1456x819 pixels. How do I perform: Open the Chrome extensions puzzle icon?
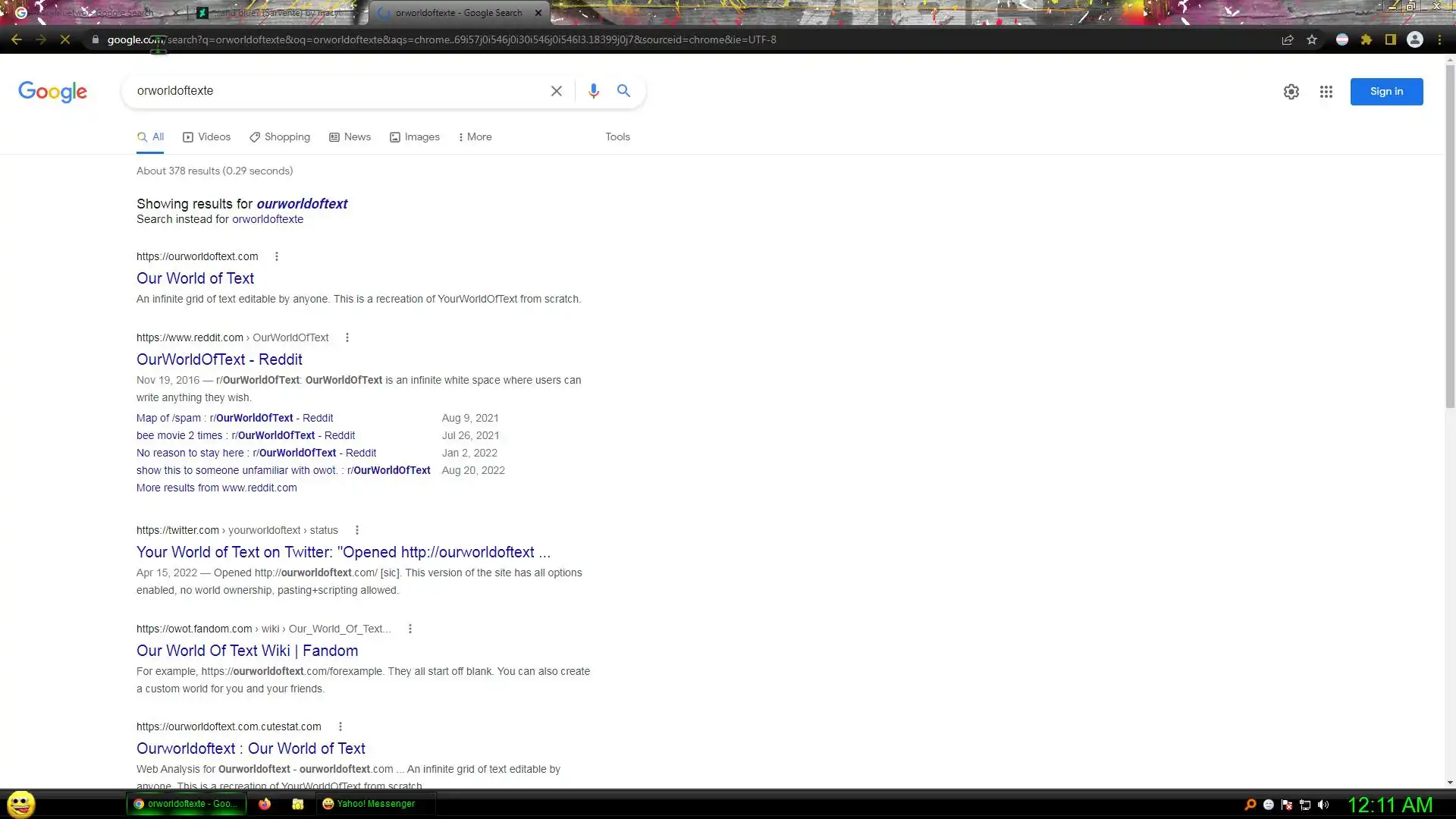click(x=1367, y=39)
